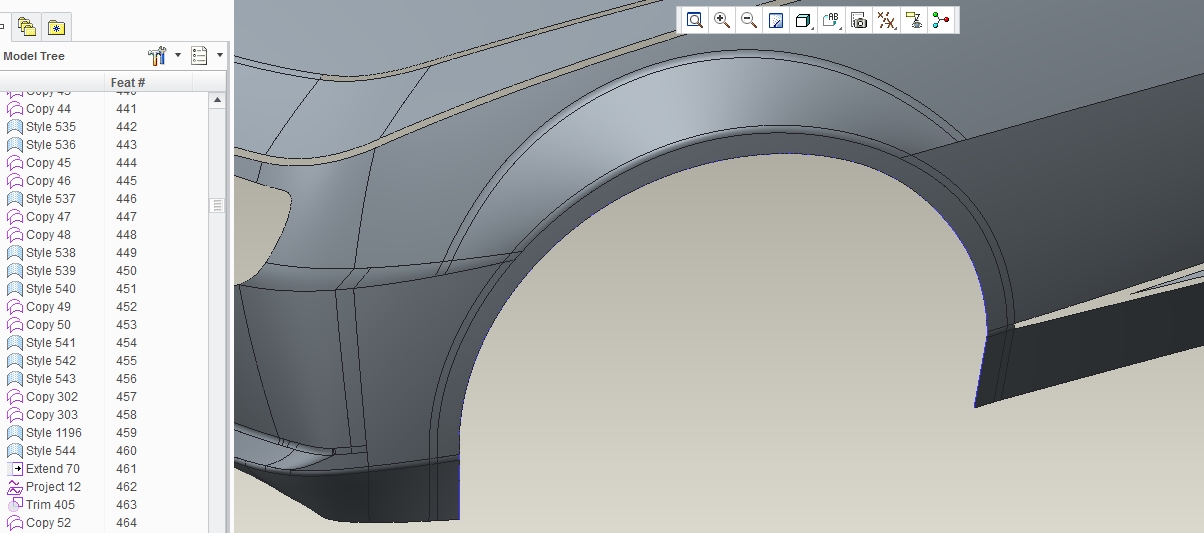Click the Zoom In magnifier icon
Screen dimensions: 1204x533
click(x=721, y=20)
